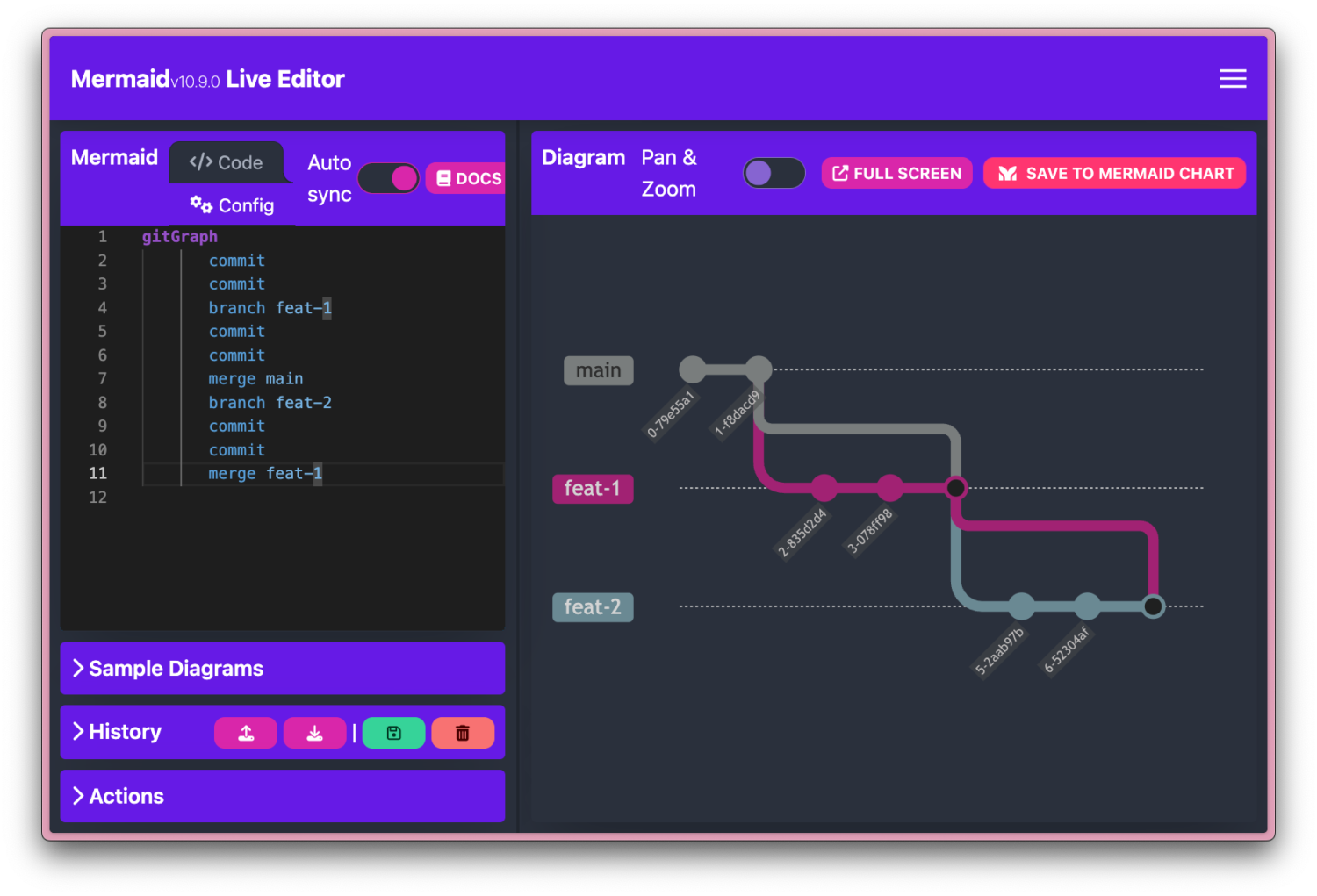Screen dimensions: 1317x896
Task: Click line number 12 in editor
Action: pyautogui.click(x=97, y=498)
